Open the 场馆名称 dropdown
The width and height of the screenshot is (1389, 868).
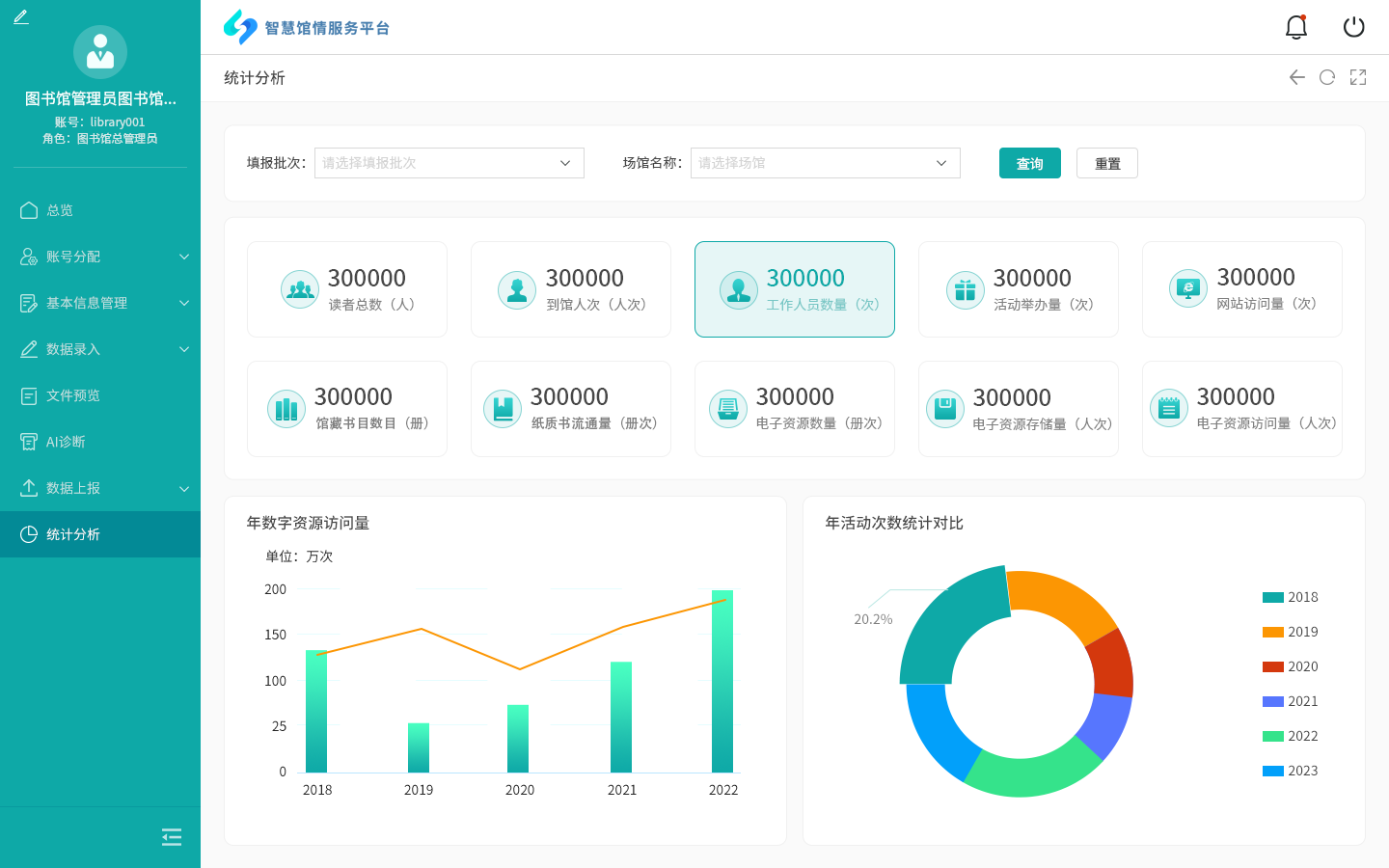[825, 163]
